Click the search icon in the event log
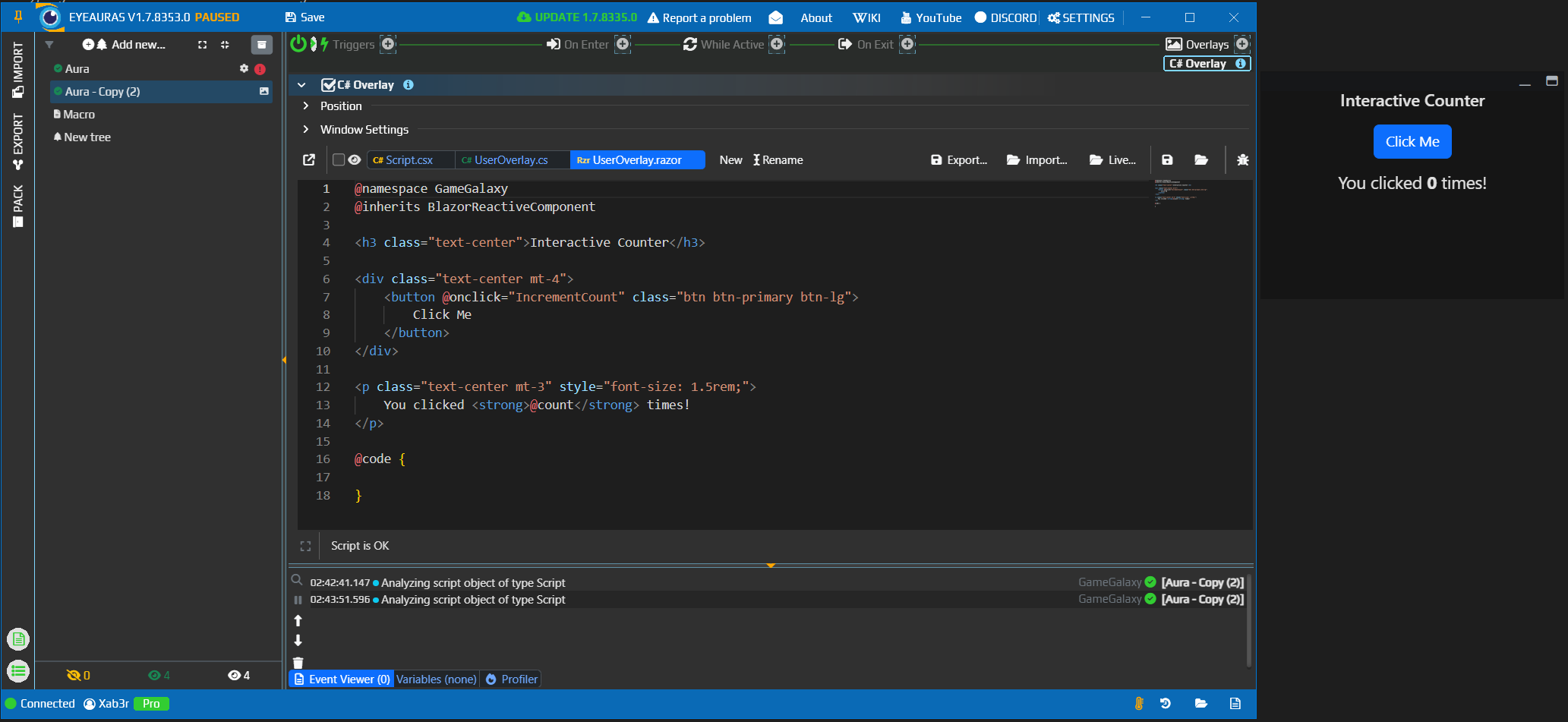Screen dimensions: 1568x722 click(x=297, y=580)
